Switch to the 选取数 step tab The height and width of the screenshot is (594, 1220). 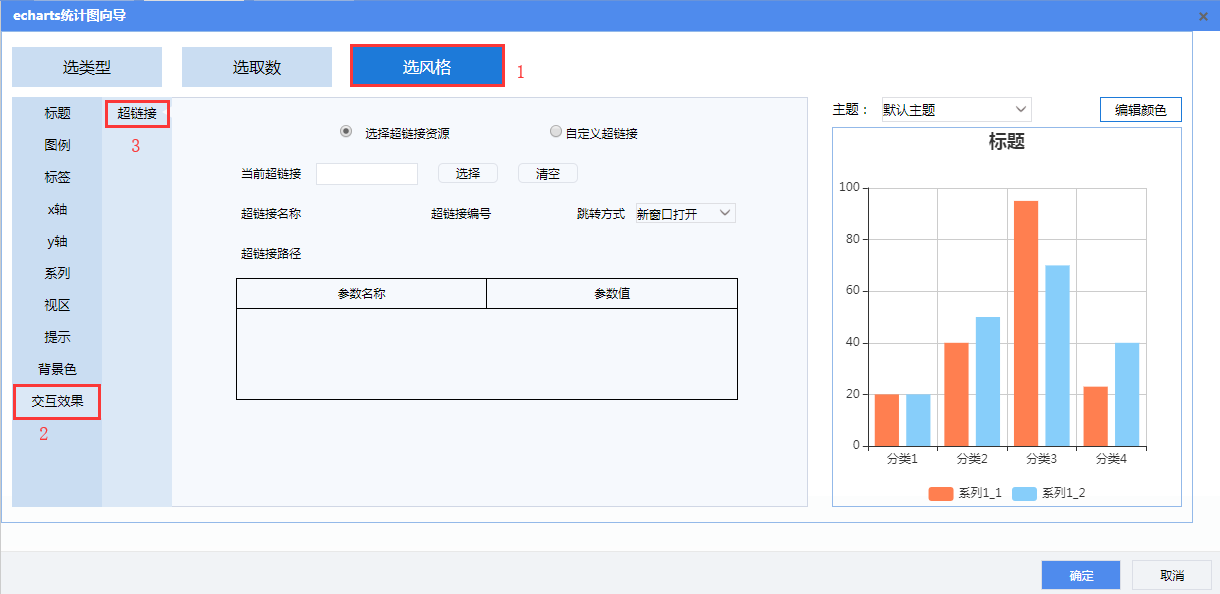coord(257,67)
